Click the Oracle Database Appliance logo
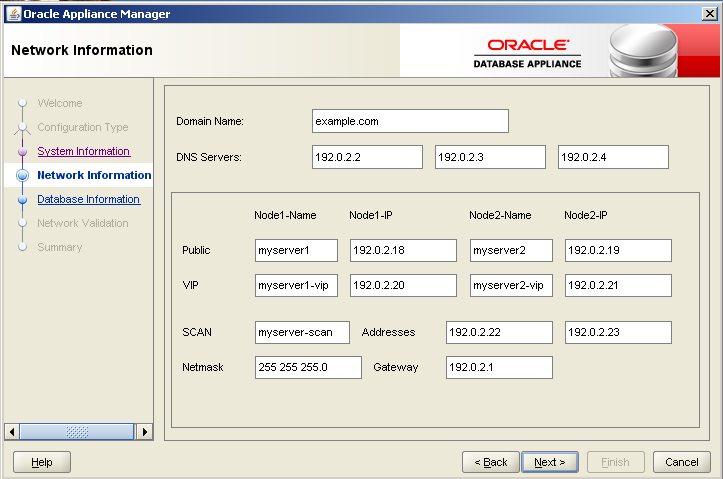This screenshot has height=479, width=723. [527, 53]
